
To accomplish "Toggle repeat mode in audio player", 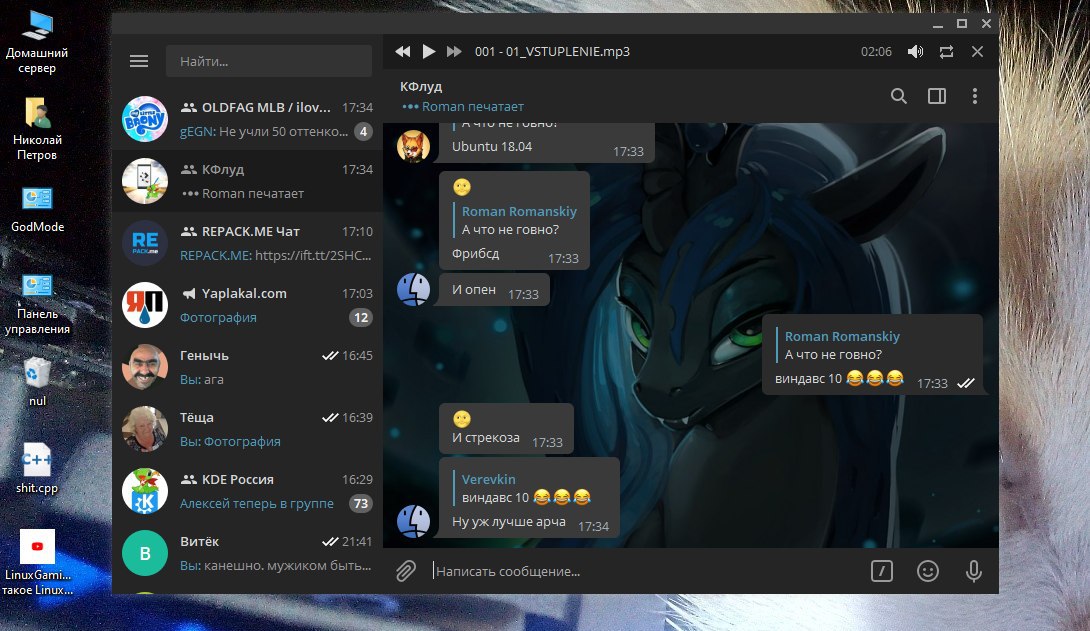I will pos(946,51).
